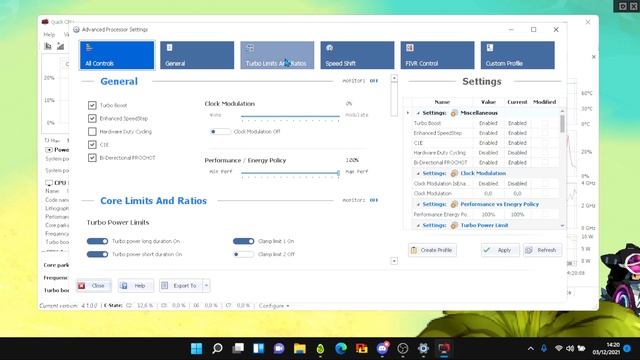Open the FIVR Control tab
The width and height of the screenshot is (640, 360).
pos(437,55)
